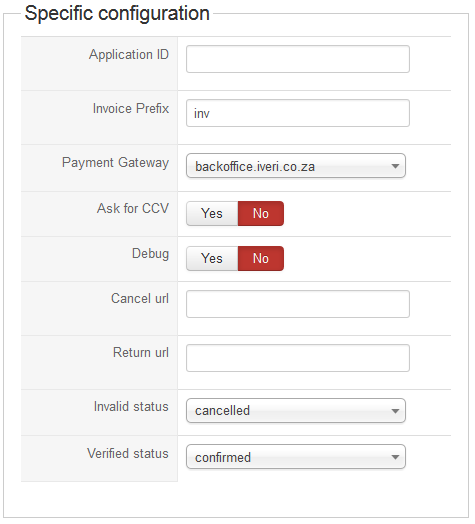Set Ask for CCV to Yes
The image size is (475, 524).
coord(212,214)
